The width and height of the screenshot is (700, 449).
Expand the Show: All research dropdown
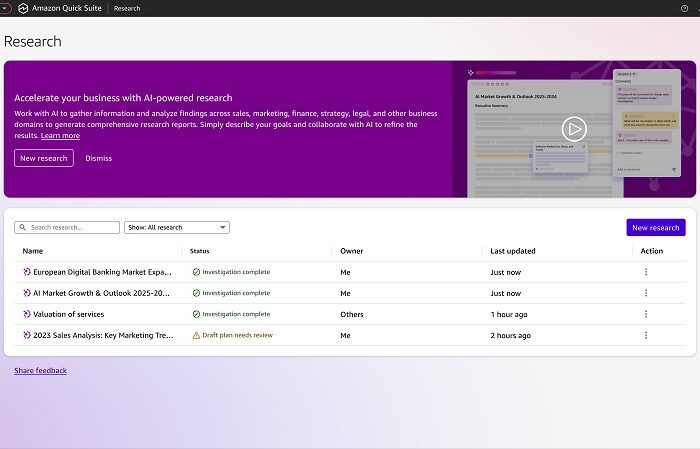pos(178,228)
